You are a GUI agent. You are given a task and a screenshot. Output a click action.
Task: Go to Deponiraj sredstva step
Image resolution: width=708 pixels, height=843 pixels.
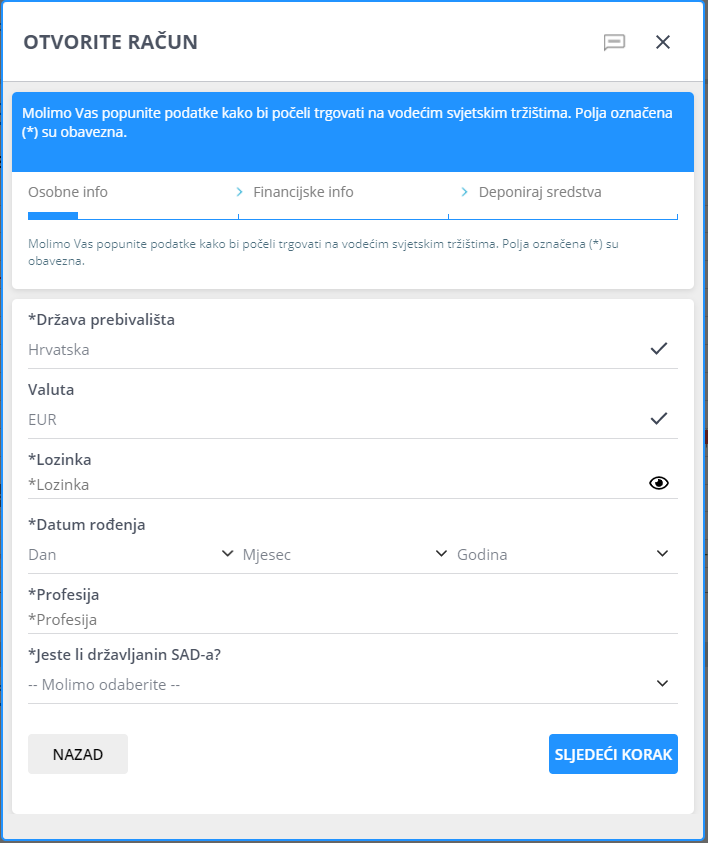click(x=540, y=192)
